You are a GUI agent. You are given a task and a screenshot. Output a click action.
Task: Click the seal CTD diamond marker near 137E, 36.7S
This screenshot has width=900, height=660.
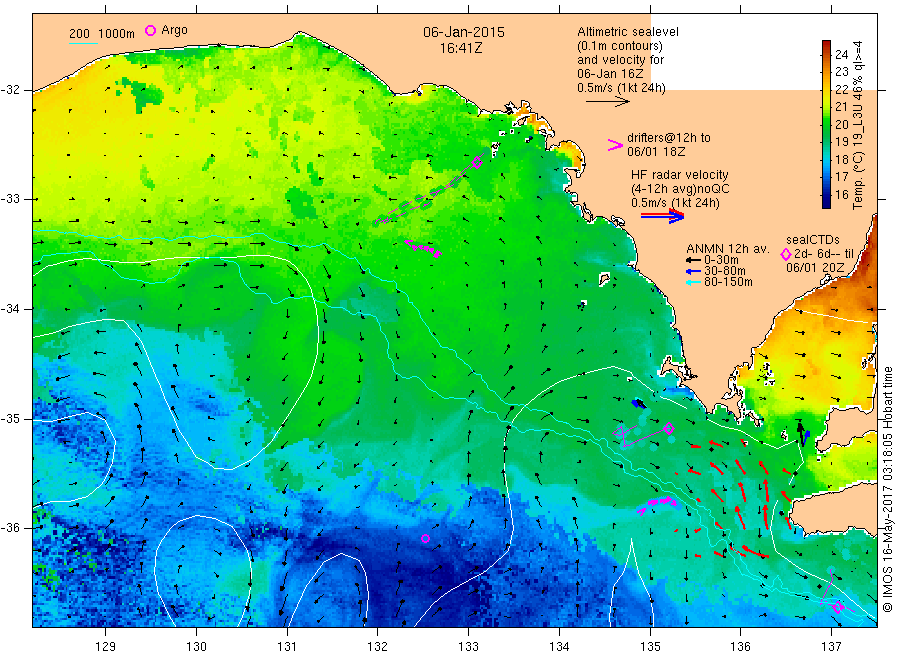click(x=837, y=607)
